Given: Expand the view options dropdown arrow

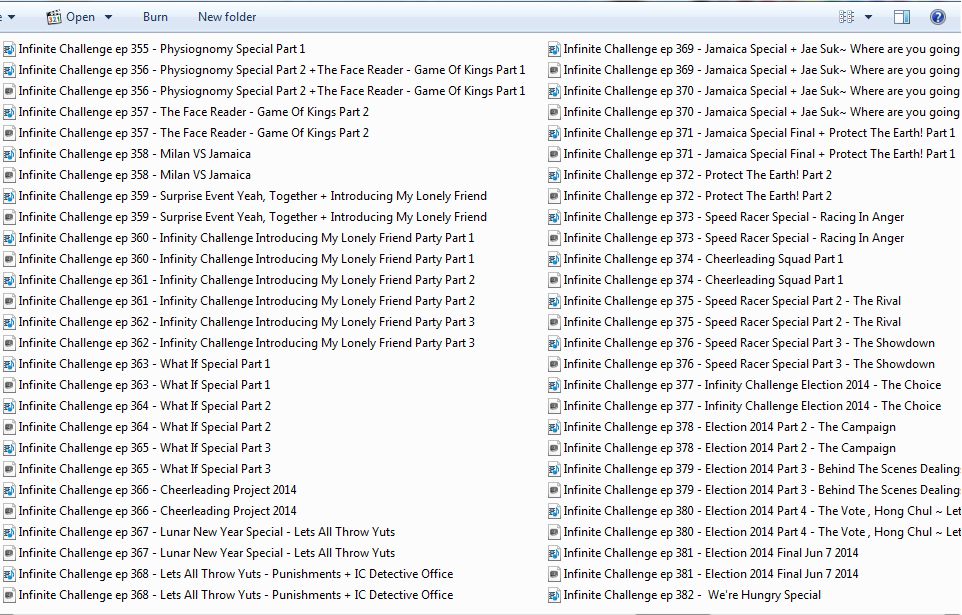Looking at the screenshot, I should click(x=868, y=17).
